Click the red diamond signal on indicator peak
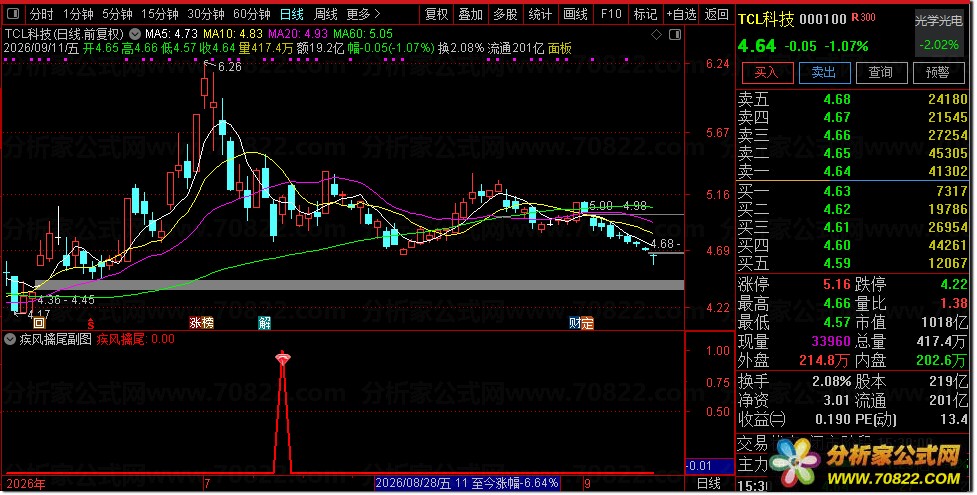Image resolution: width=977 pixels, height=495 pixels. 283,358
